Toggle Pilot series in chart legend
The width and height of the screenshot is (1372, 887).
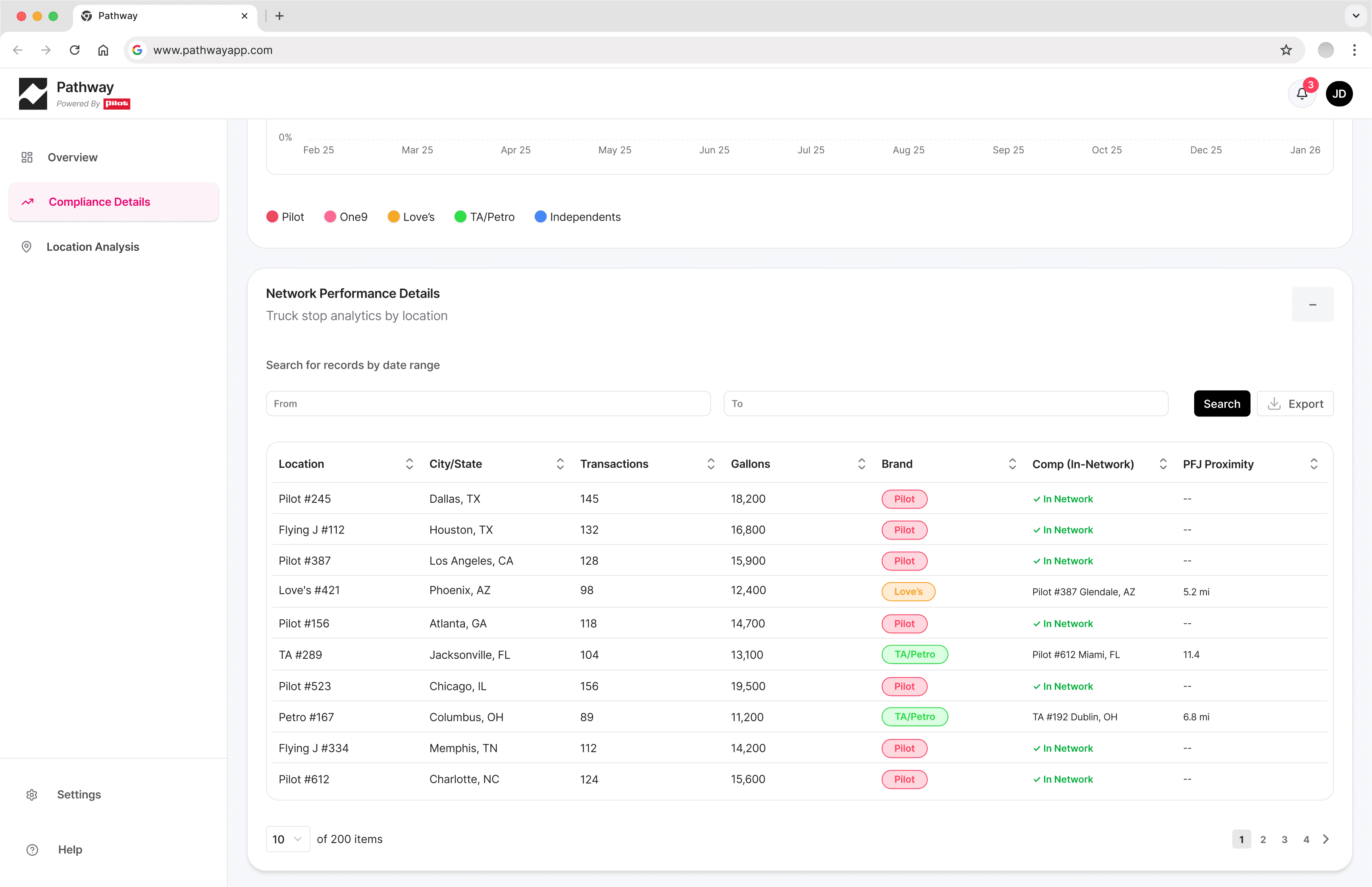(285, 216)
